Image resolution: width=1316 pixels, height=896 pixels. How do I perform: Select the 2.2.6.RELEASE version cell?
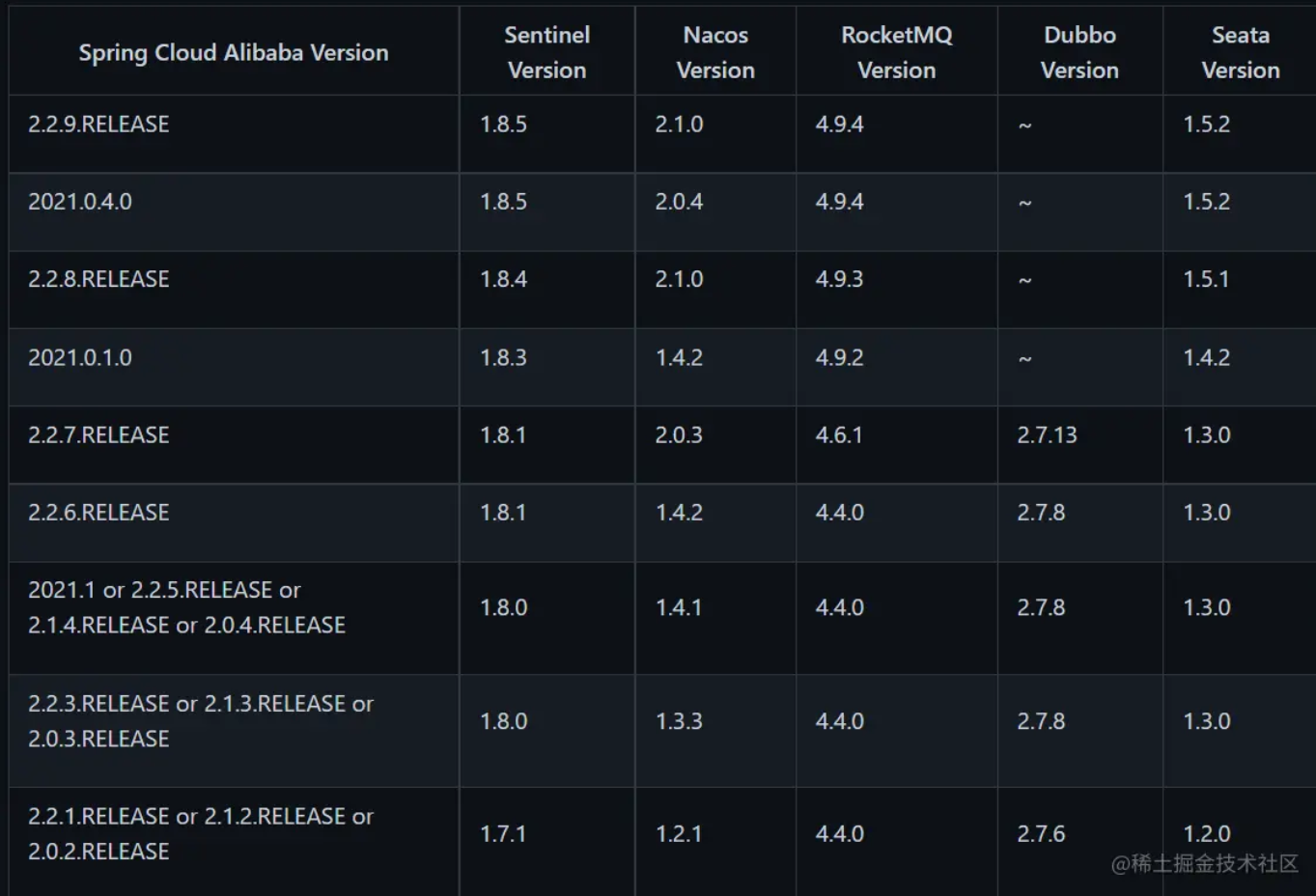98,513
